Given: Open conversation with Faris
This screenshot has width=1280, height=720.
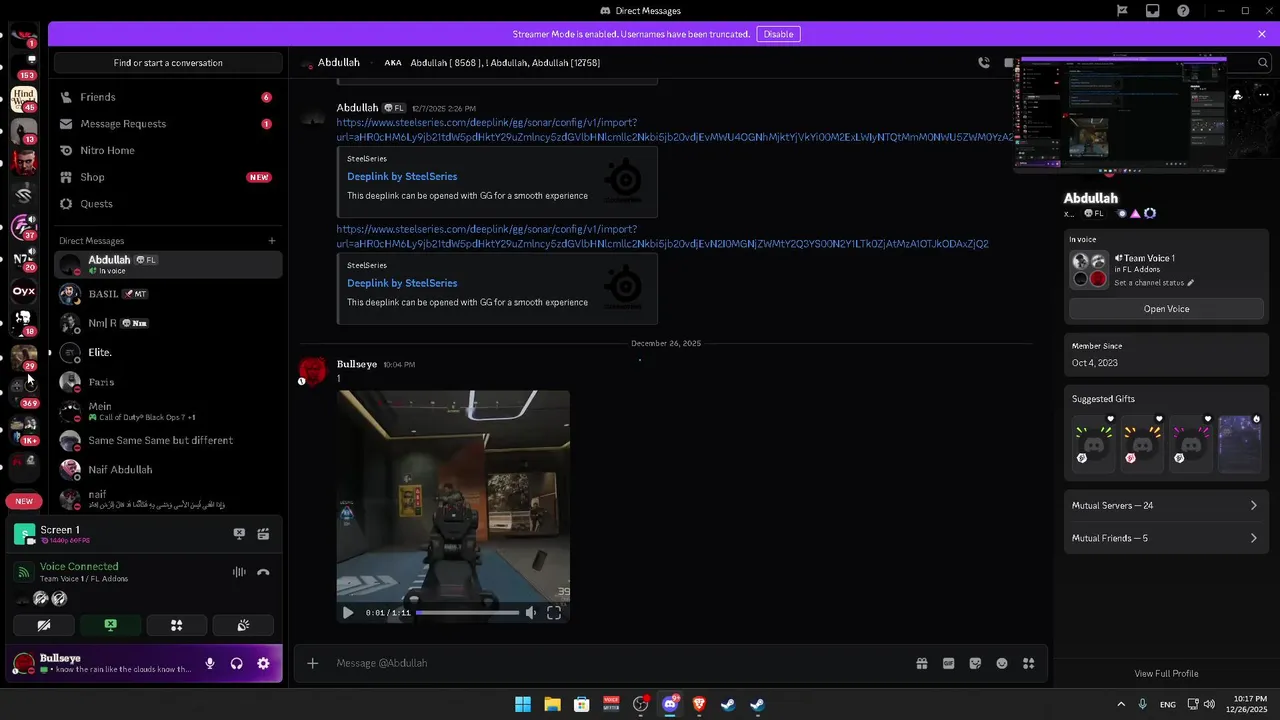Looking at the screenshot, I should click(168, 382).
